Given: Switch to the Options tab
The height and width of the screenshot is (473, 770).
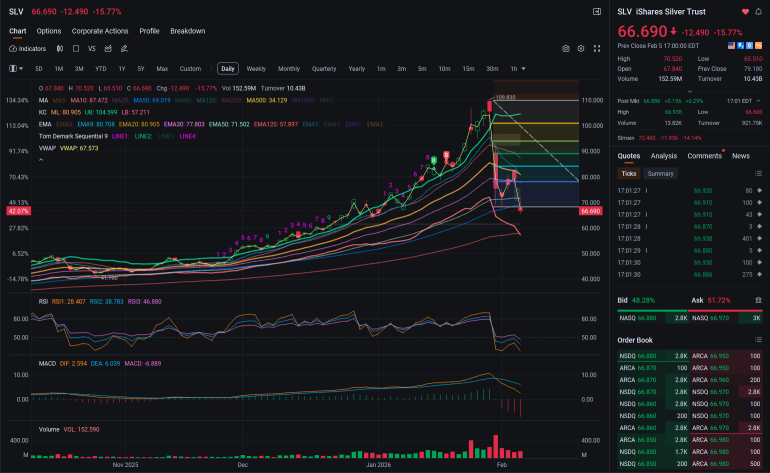Looking at the screenshot, I should pyautogui.click(x=49, y=31).
